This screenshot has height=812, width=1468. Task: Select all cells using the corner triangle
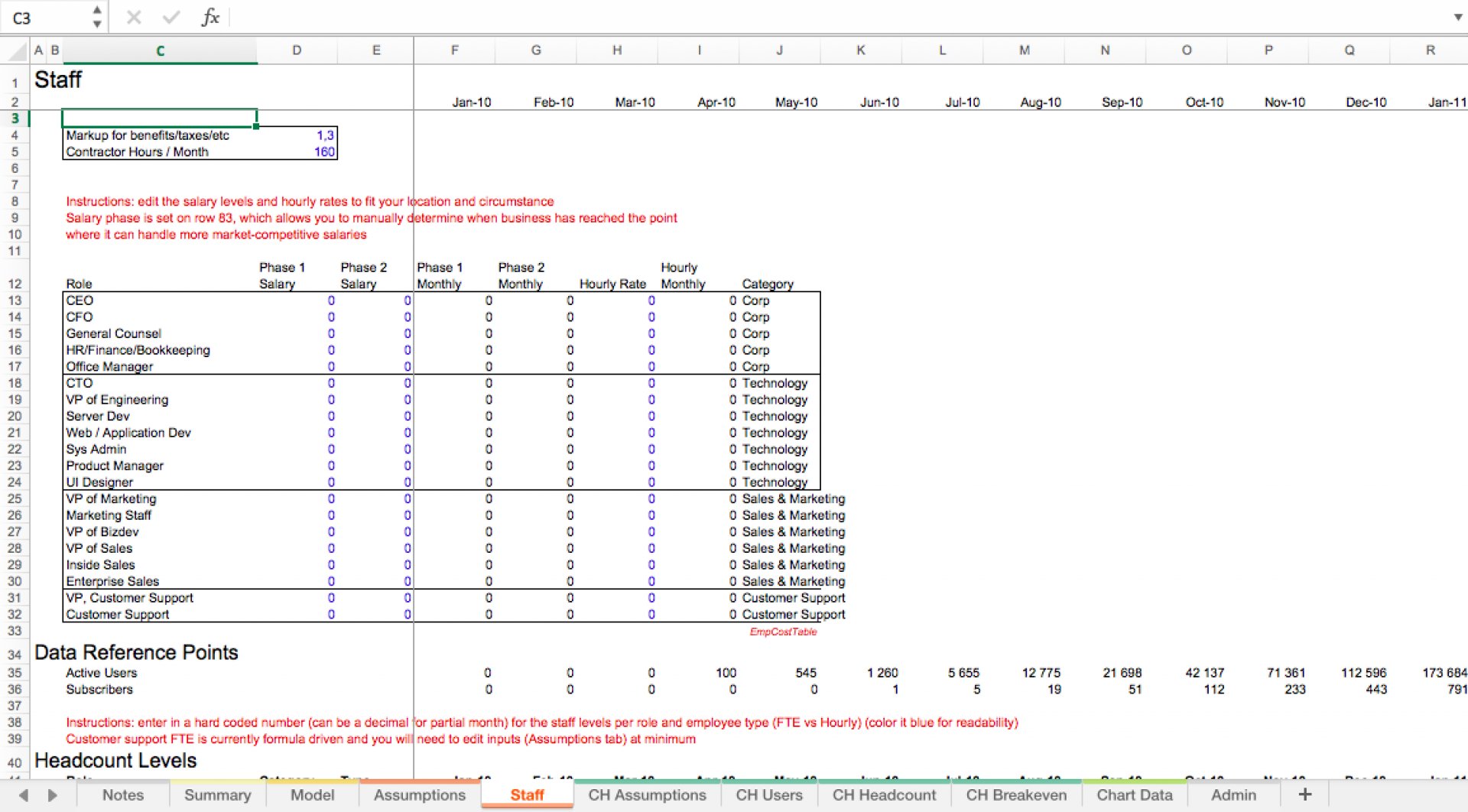tap(16, 50)
